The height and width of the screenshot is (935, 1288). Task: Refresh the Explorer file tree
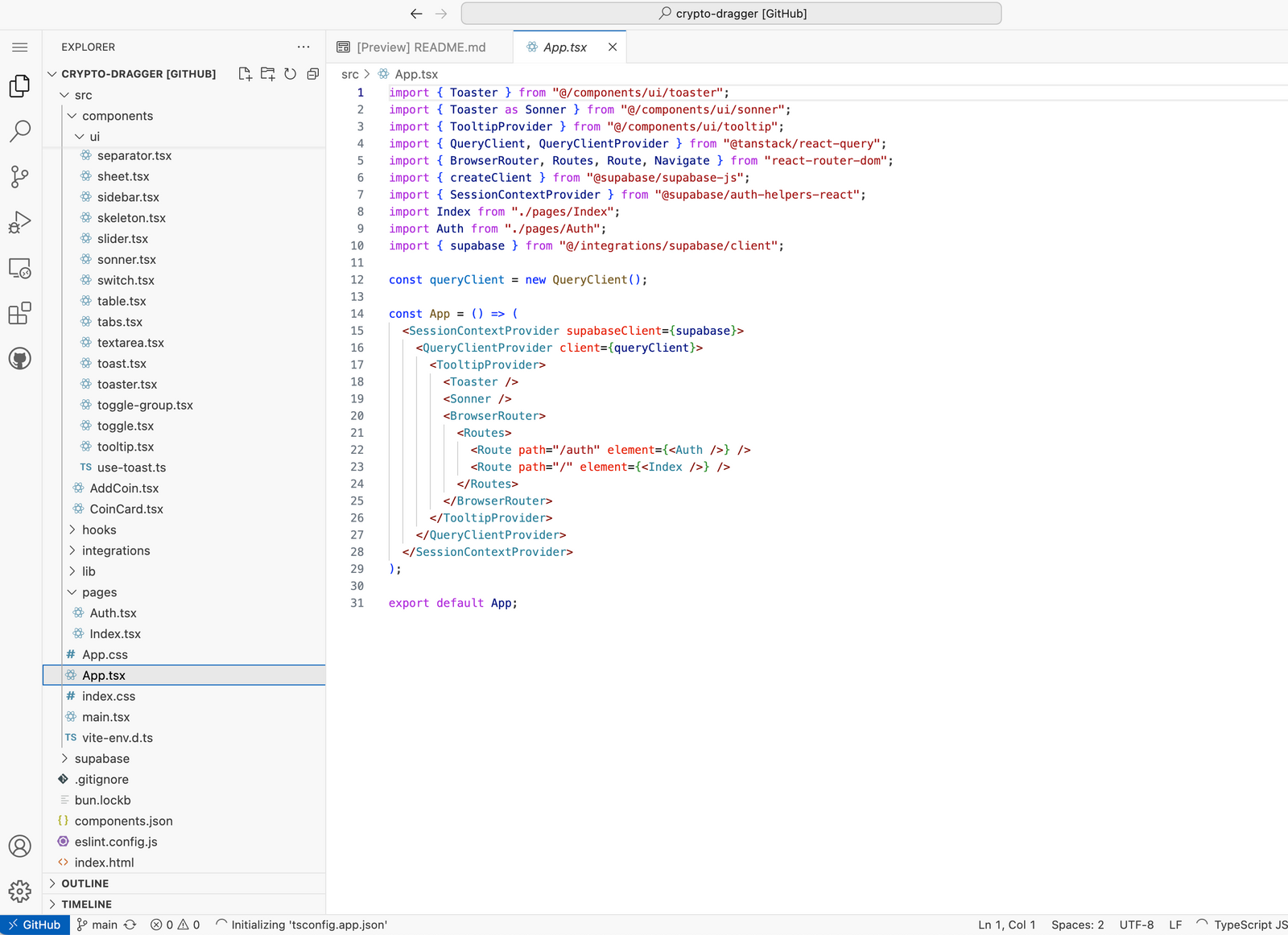click(x=291, y=74)
